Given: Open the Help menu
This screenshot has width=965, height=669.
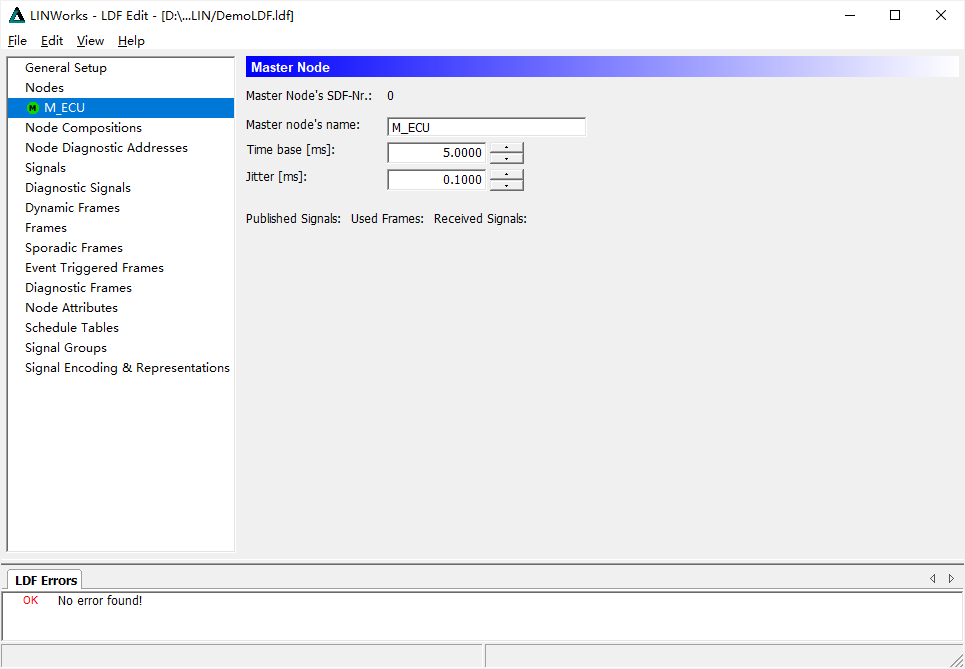Looking at the screenshot, I should 131,41.
